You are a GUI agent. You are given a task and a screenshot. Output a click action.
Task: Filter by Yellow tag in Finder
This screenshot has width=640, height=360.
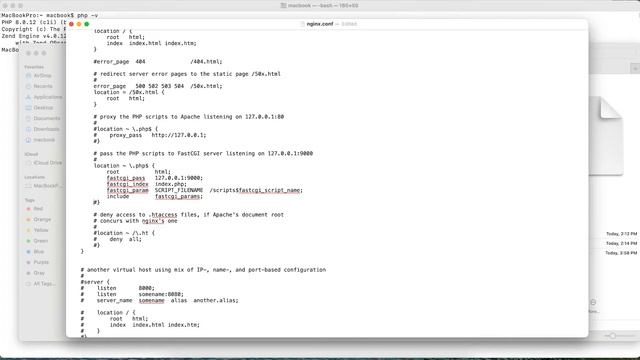(38, 230)
